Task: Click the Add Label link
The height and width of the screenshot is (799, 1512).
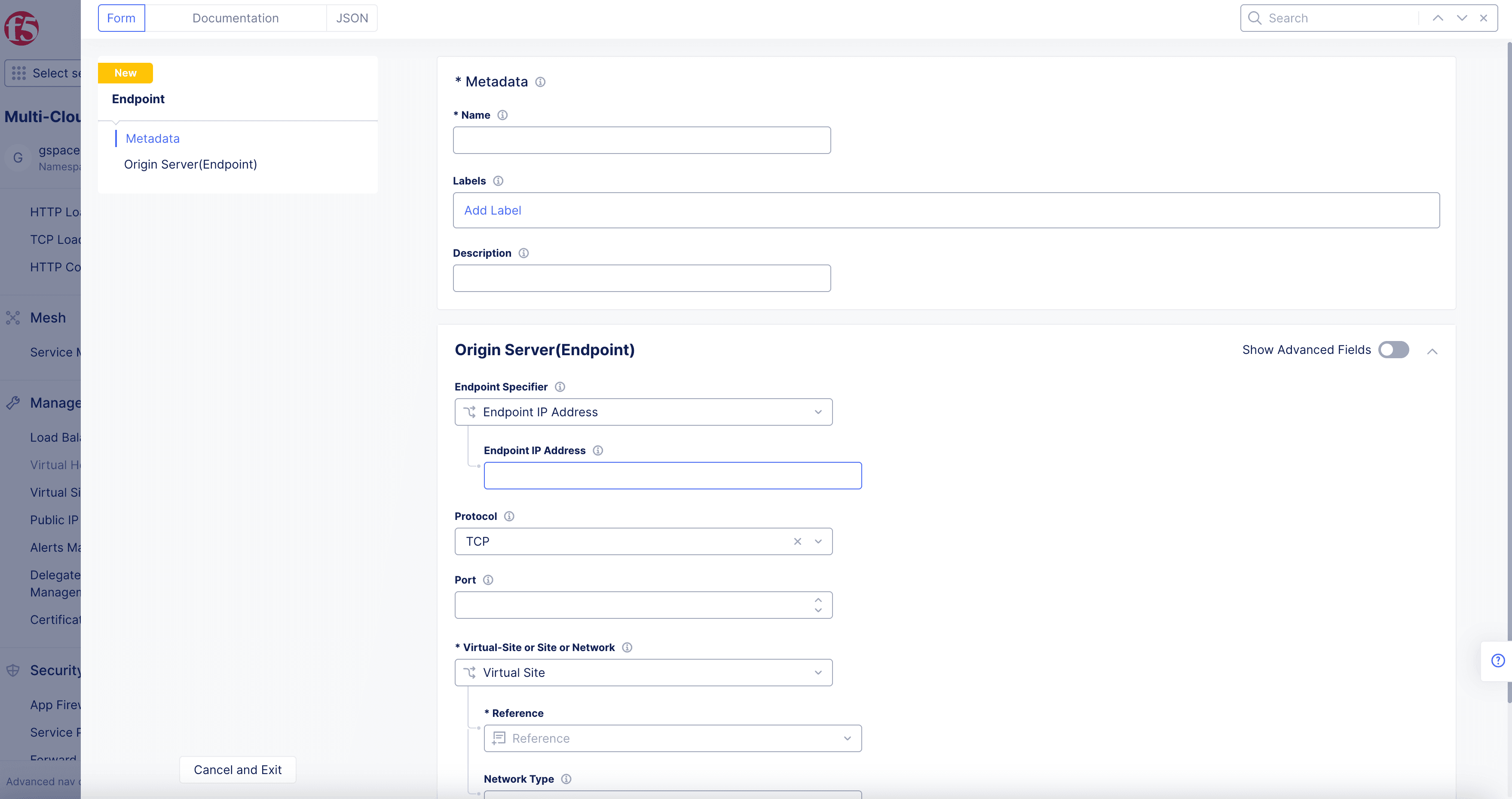Action: tap(493, 210)
